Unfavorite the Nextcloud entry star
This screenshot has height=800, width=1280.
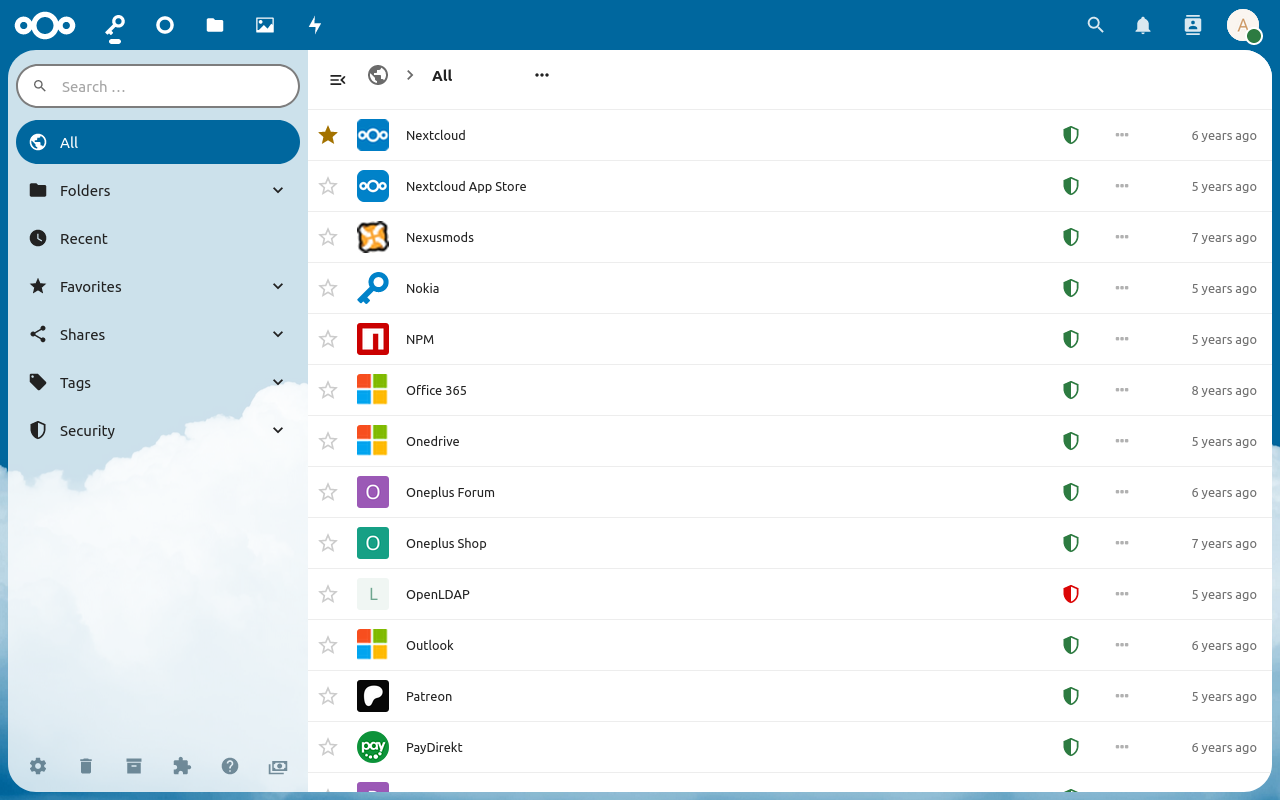coord(328,135)
